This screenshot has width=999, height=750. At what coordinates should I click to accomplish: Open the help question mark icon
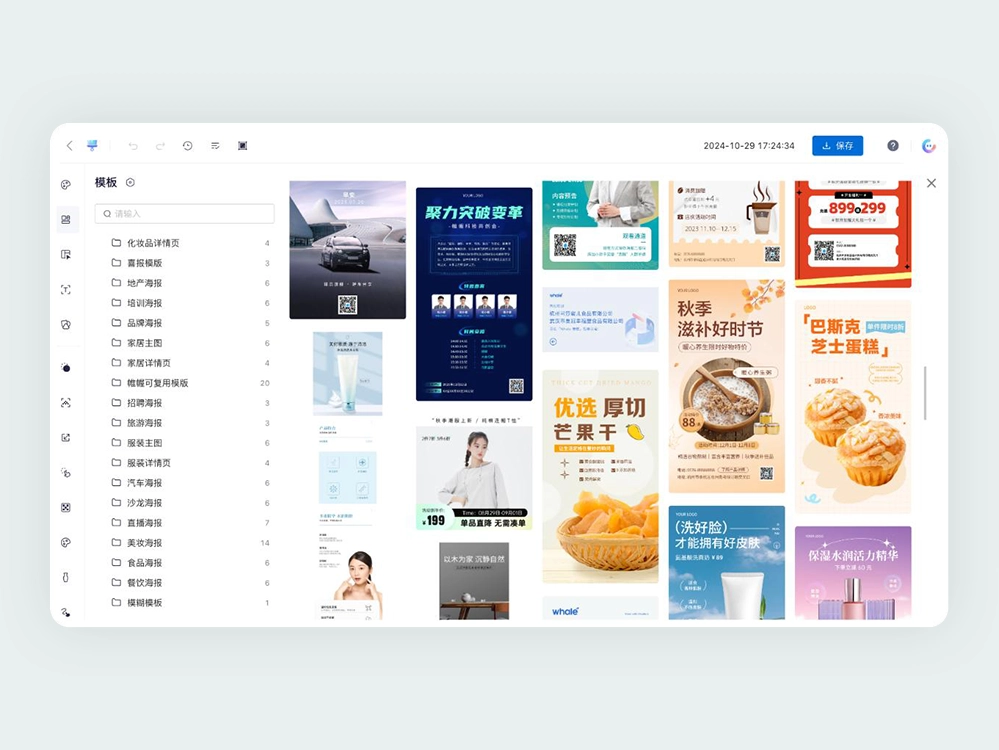pyautogui.click(x=893, y=146)
